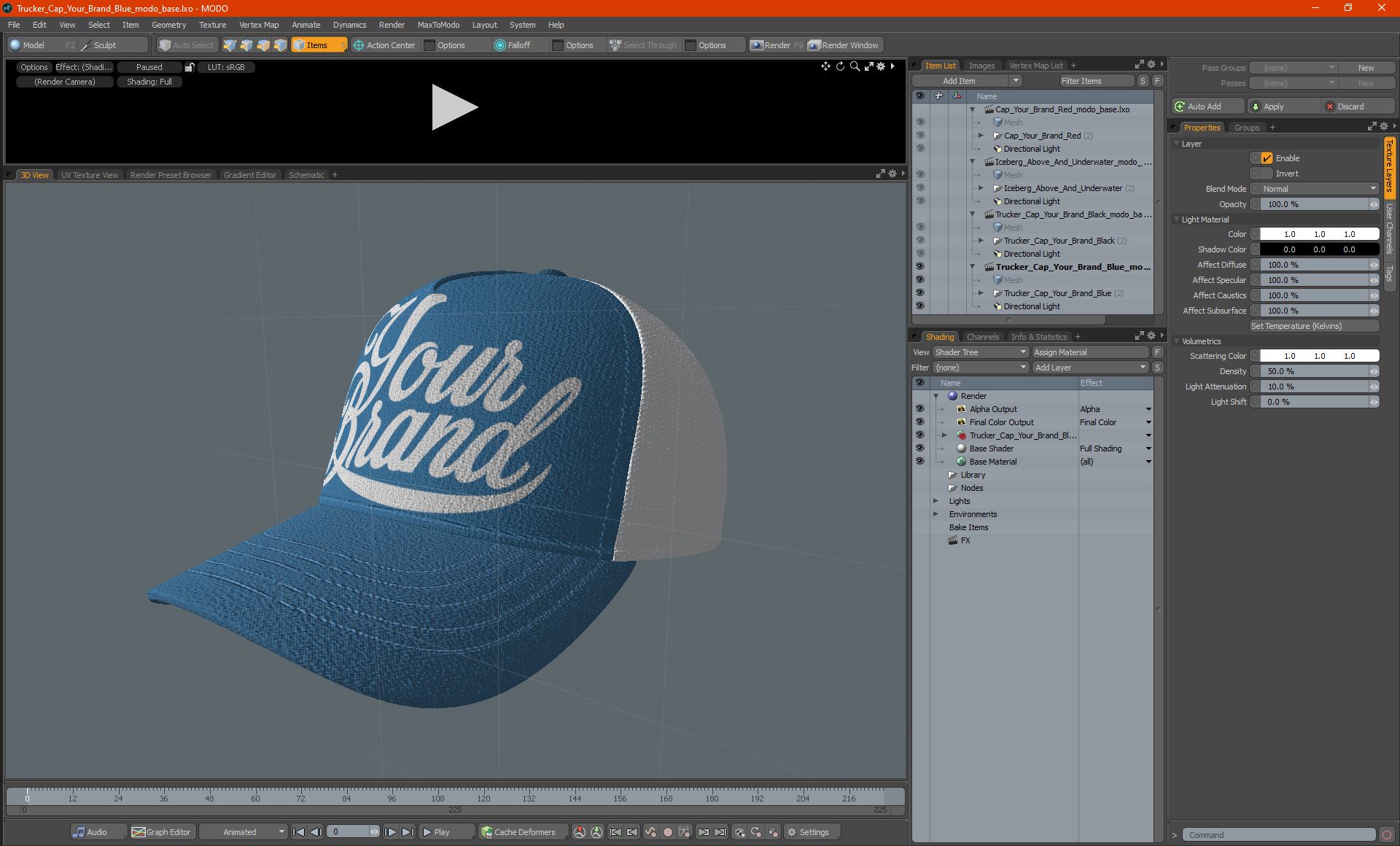Toggle the preview lock icon
Image resolution: width=1400 pixels, height=846 pixels.
(190, 67)
